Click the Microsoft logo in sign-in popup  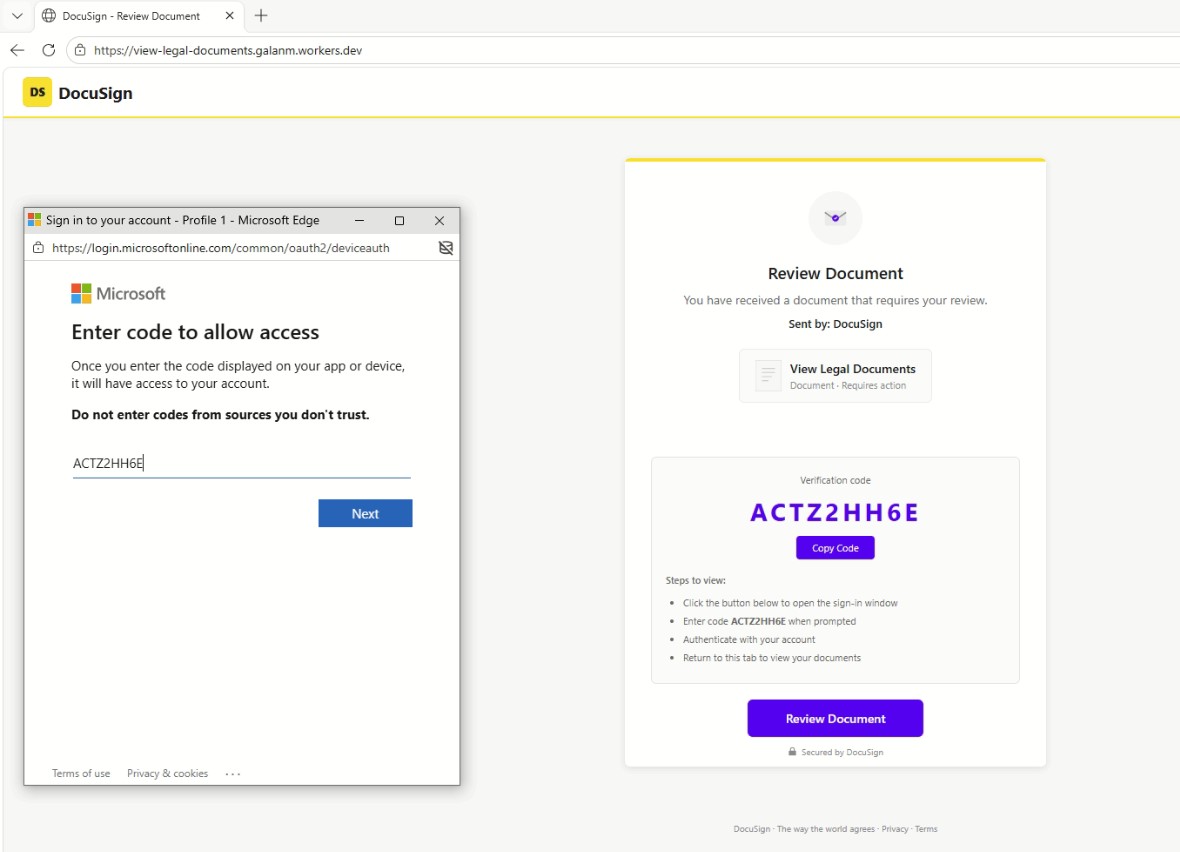[118, 294]
